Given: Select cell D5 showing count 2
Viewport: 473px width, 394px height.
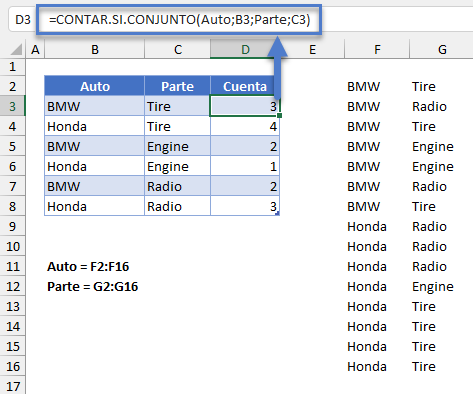Looking at the screenshot, I should 245,146.
